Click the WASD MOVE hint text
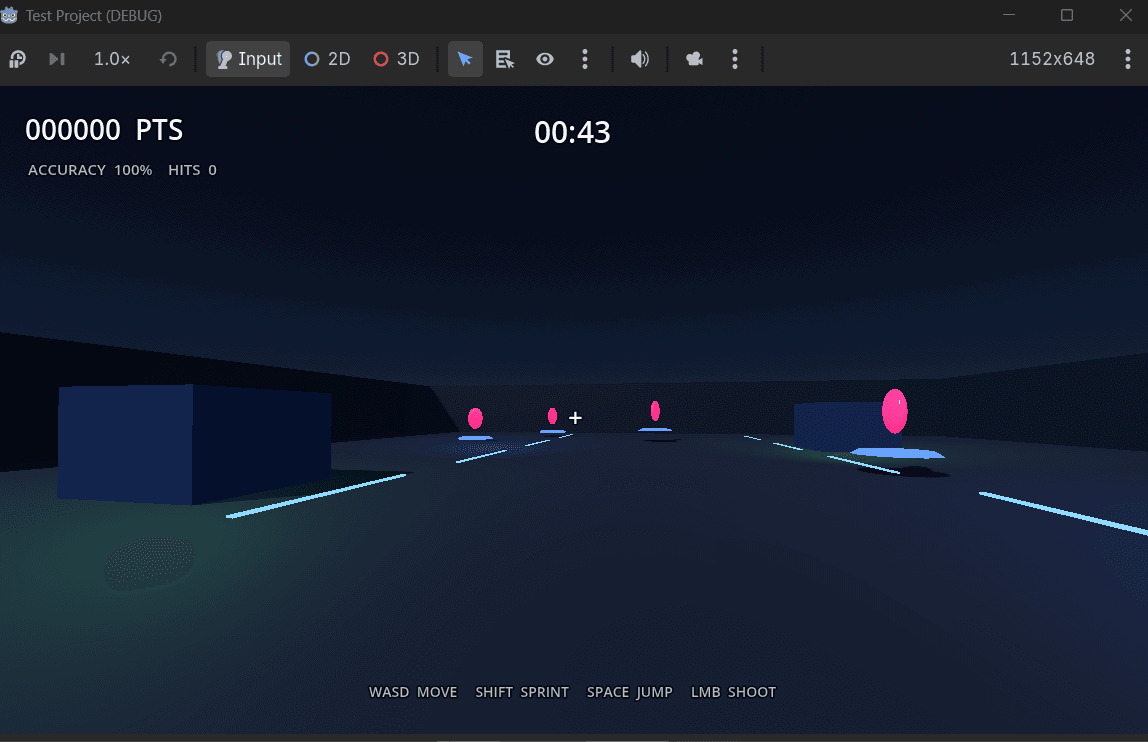The height and width of the screenshot is (742, 1148). coord(413,692)
